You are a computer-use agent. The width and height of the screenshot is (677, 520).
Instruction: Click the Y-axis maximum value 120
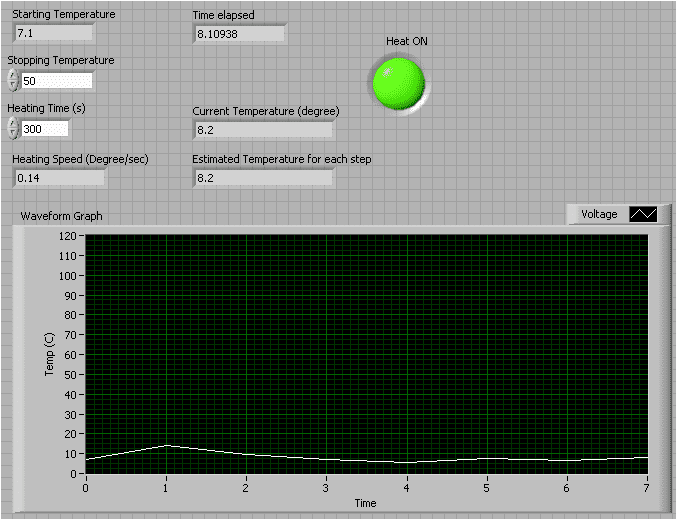(67, 236)
